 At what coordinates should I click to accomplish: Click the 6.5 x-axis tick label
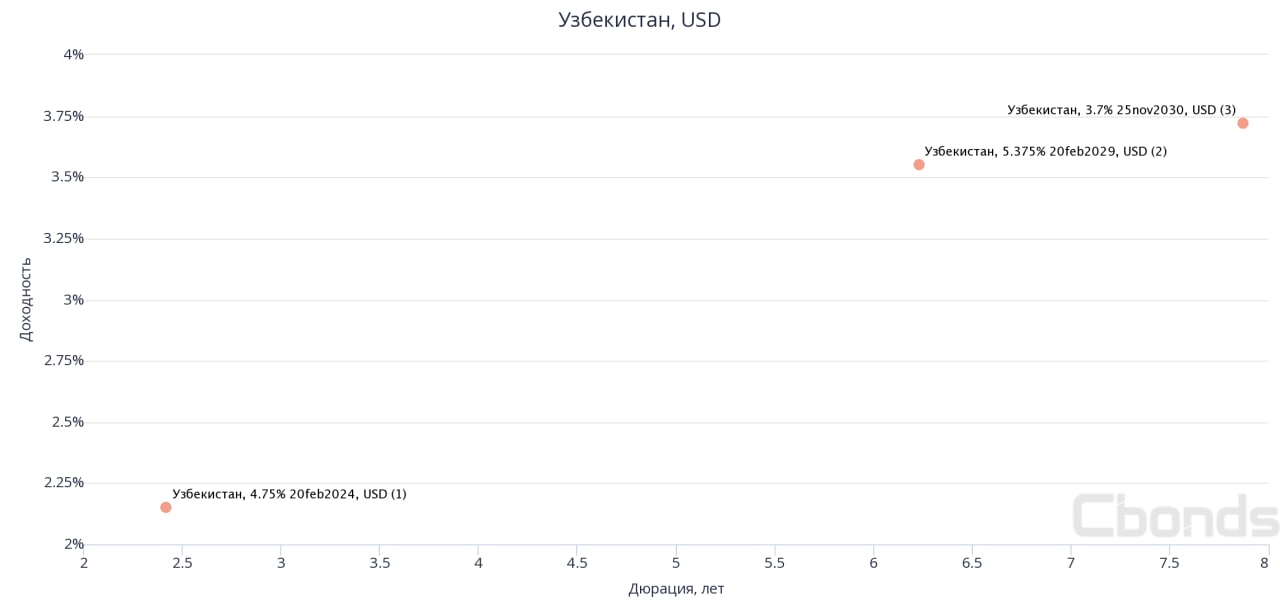tap(972, 563)
